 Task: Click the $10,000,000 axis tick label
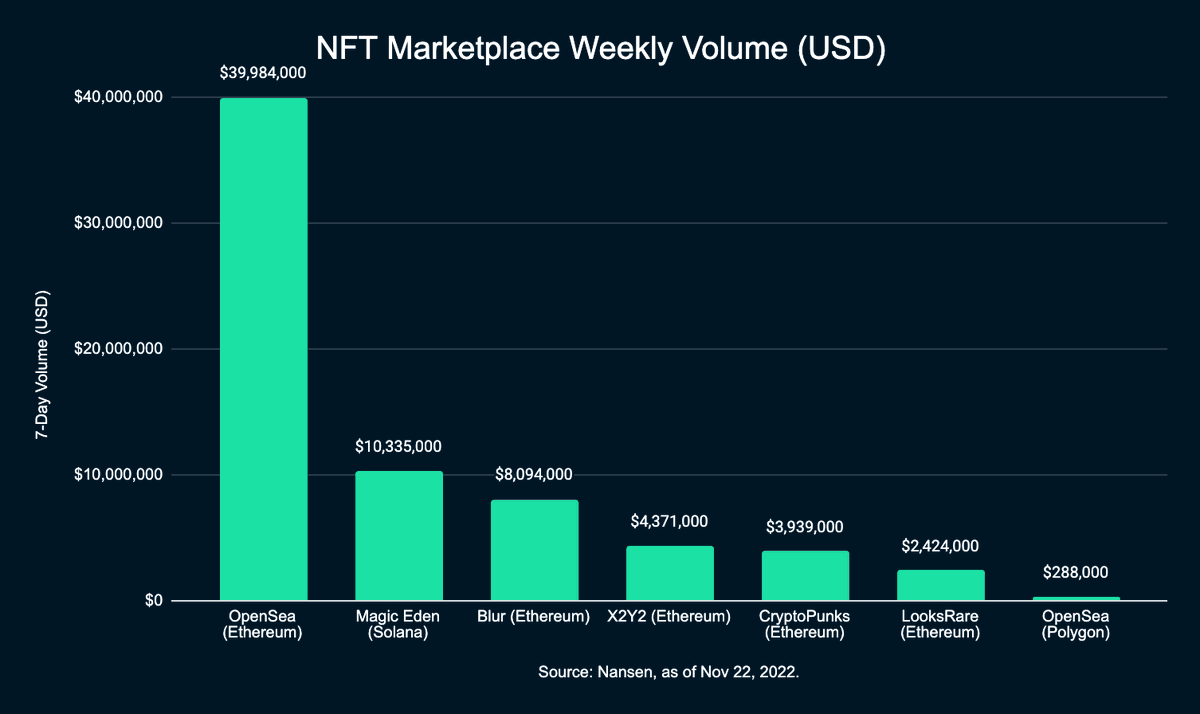click(119, 475)
